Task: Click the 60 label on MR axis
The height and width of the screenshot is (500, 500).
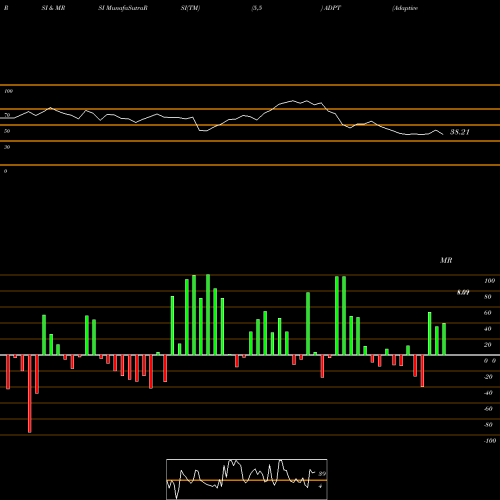Action: click(488, 313)
